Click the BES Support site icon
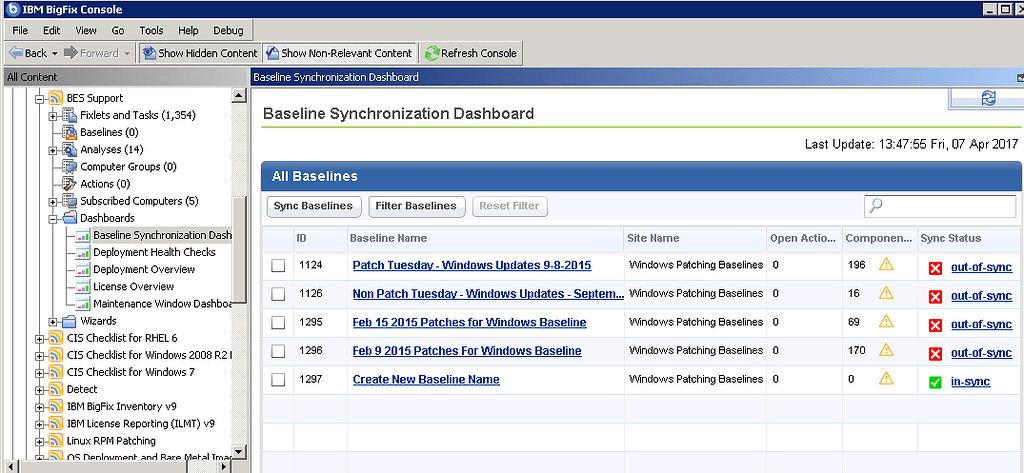This screenshot has height=473, width=1024. click(x=56, y=98)
